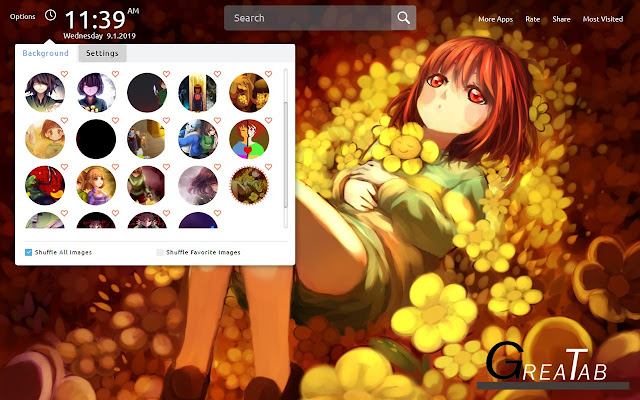Favorite heart on purple-faced character holding yellow flowers
Image resolution: width=640 pixels, height=400 pixels.
pos(116,74)
